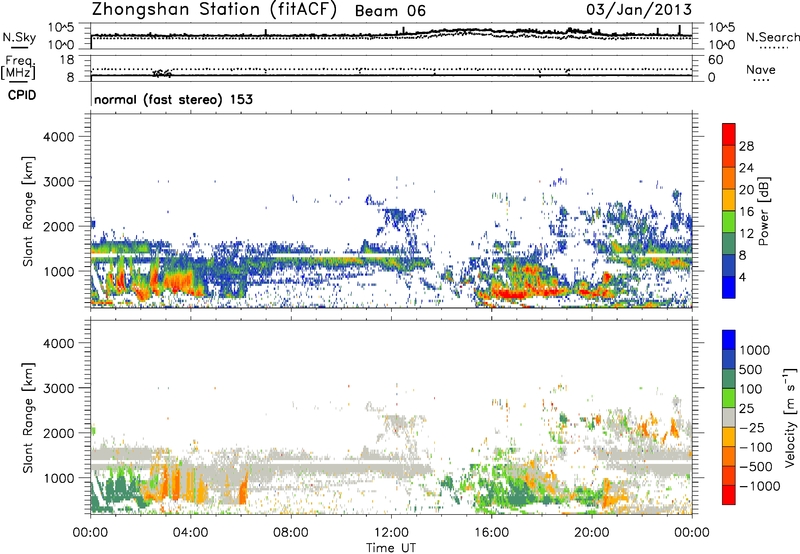
Task: Click the 'Nave' legend label
Action: point(761,70)
